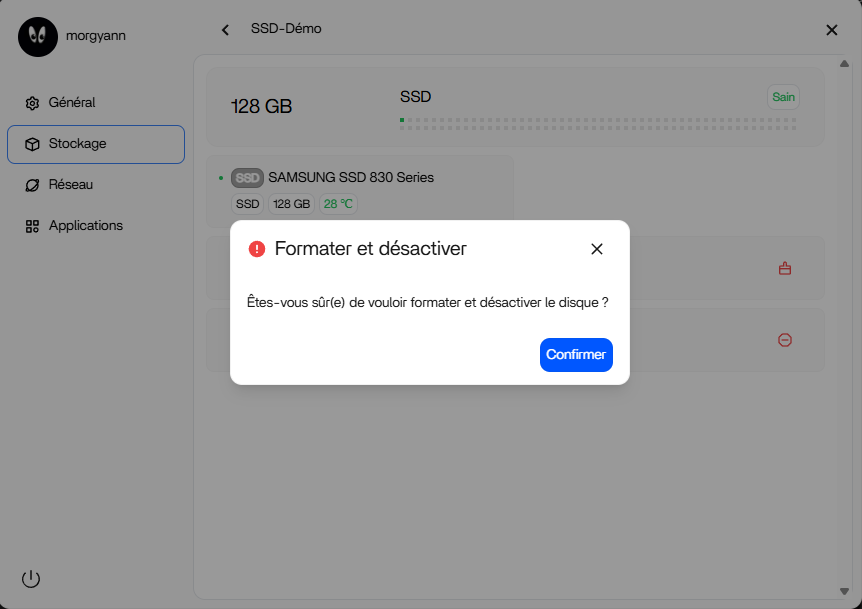Switch to the Applications section
862x609 pixels.
pyautogui.click(x=85, y=226)
